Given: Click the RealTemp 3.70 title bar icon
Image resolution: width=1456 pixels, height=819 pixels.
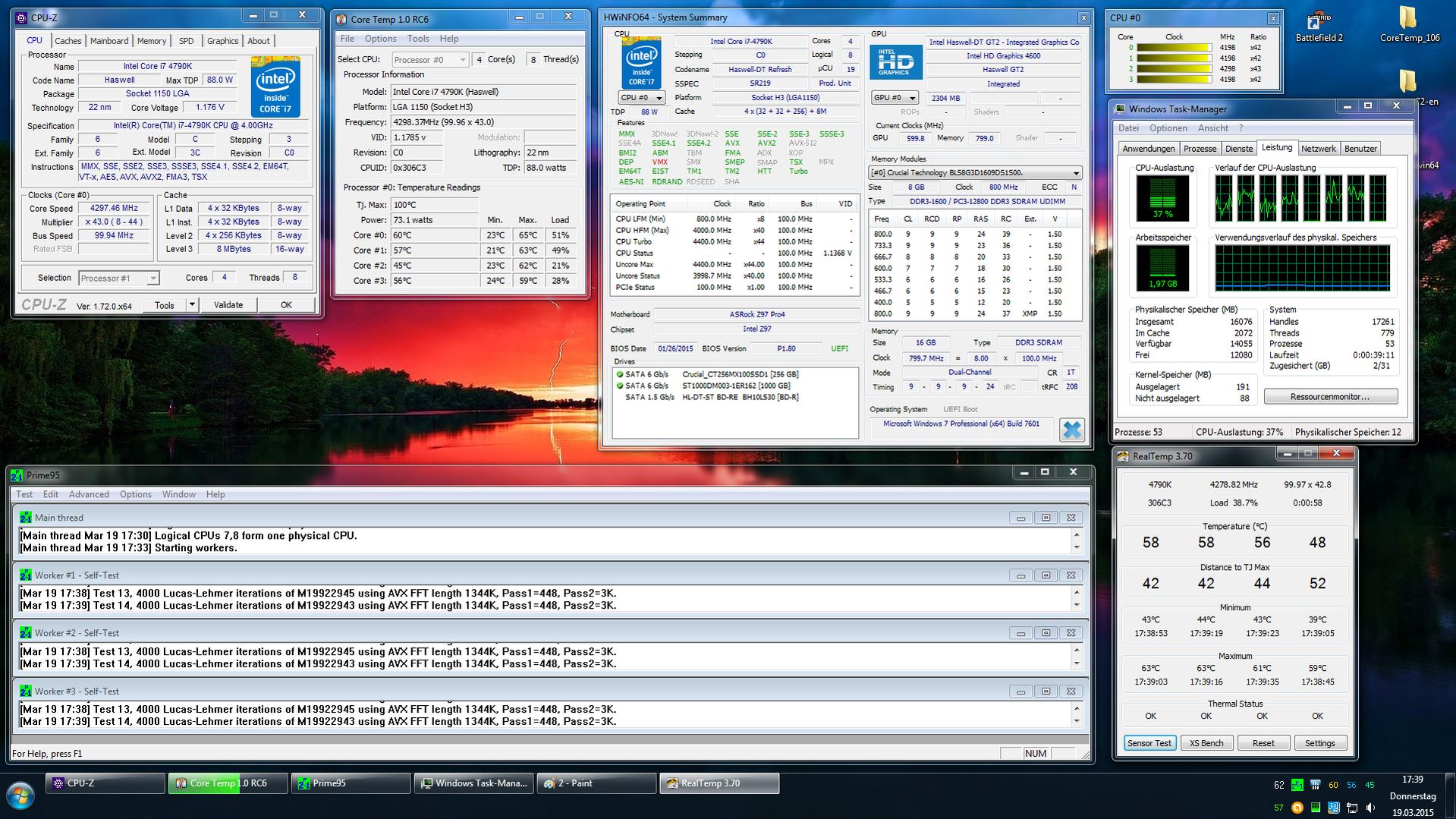Looking at the screenshot, I should pyautogui.click(x=1123, y=456).
